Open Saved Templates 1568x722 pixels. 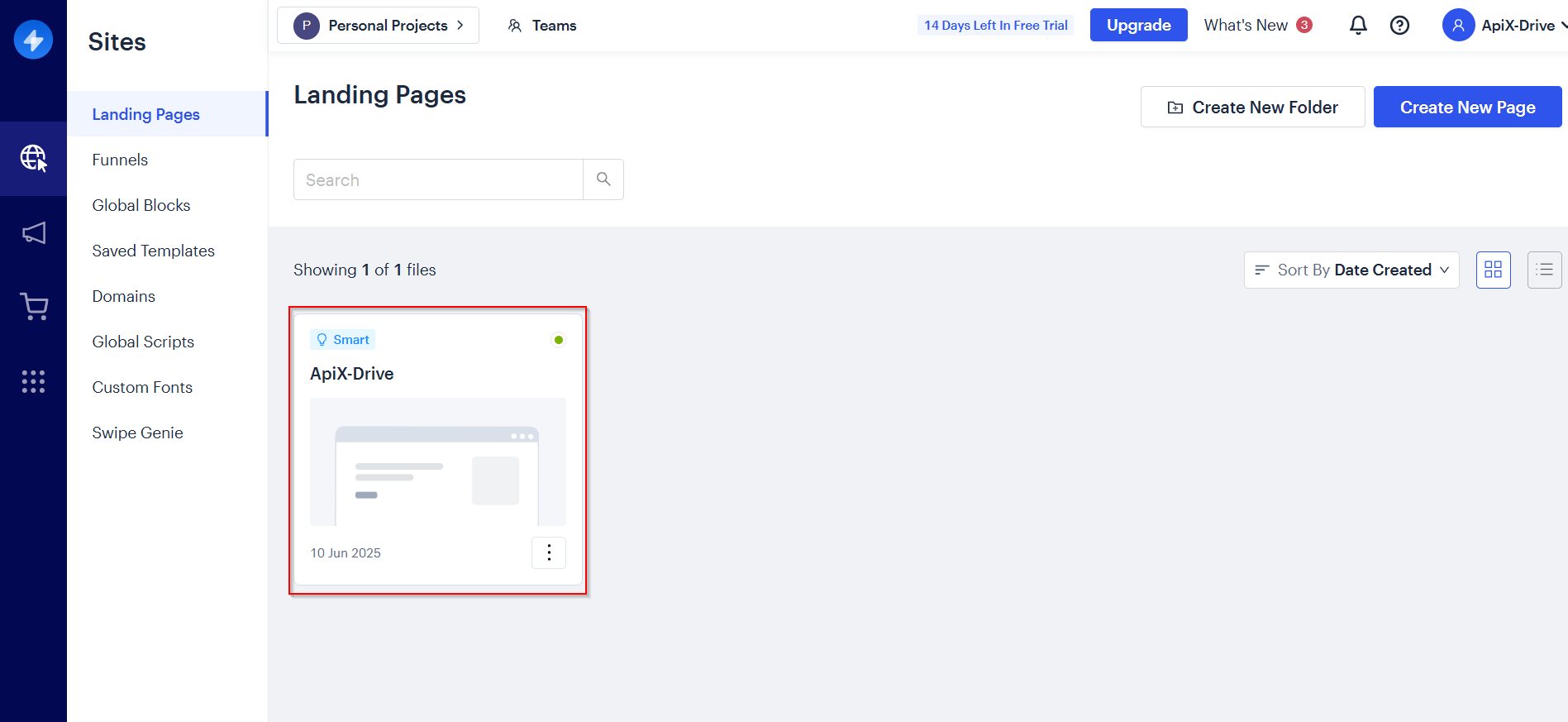coord(153,251)
